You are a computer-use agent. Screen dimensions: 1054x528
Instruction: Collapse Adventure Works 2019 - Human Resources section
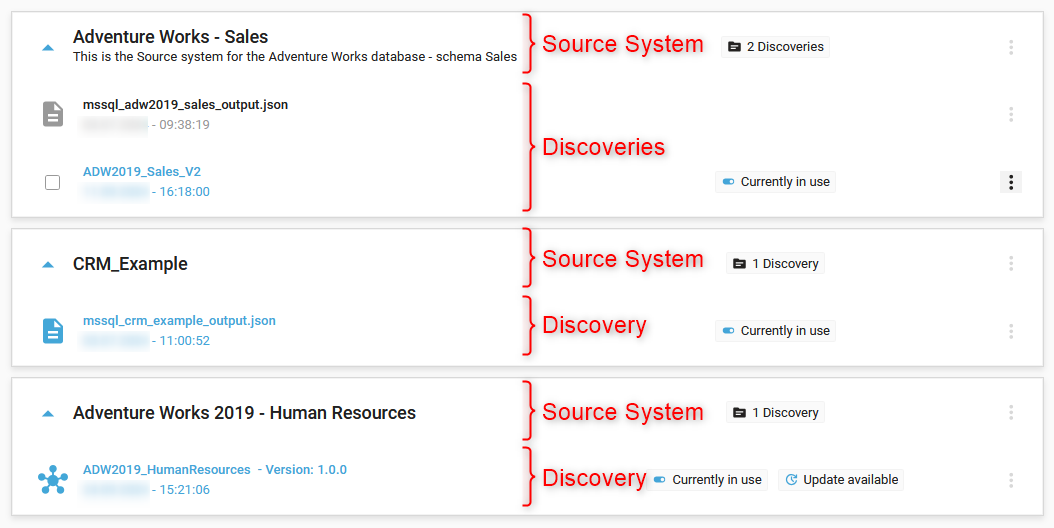[x=48, y=413]
